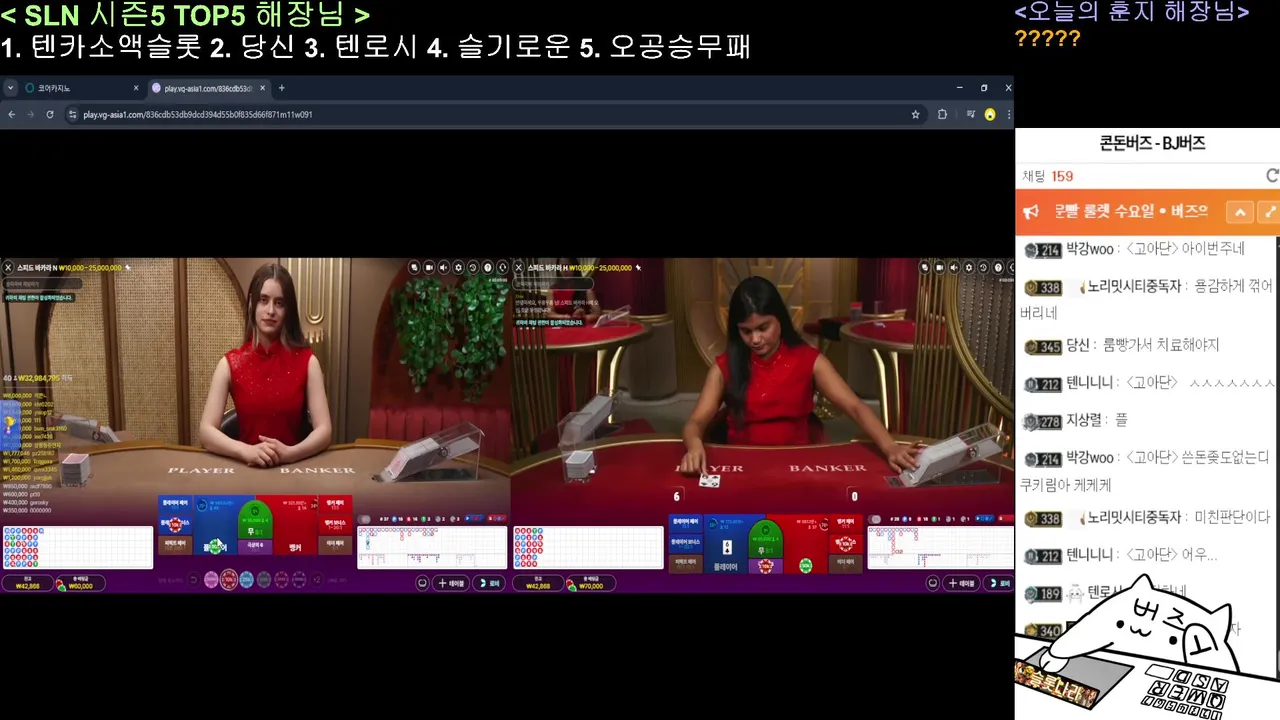Close right Speed Baccarat H game
Viewport: 1280px width, 720px height.
pyautogui.click(x=517, y=267)
